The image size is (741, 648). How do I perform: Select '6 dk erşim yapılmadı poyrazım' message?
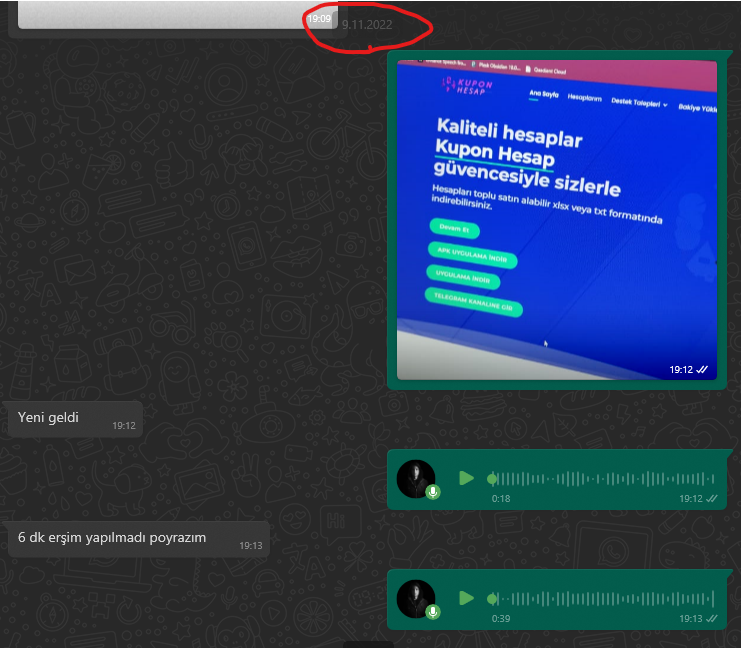[138, 539]
